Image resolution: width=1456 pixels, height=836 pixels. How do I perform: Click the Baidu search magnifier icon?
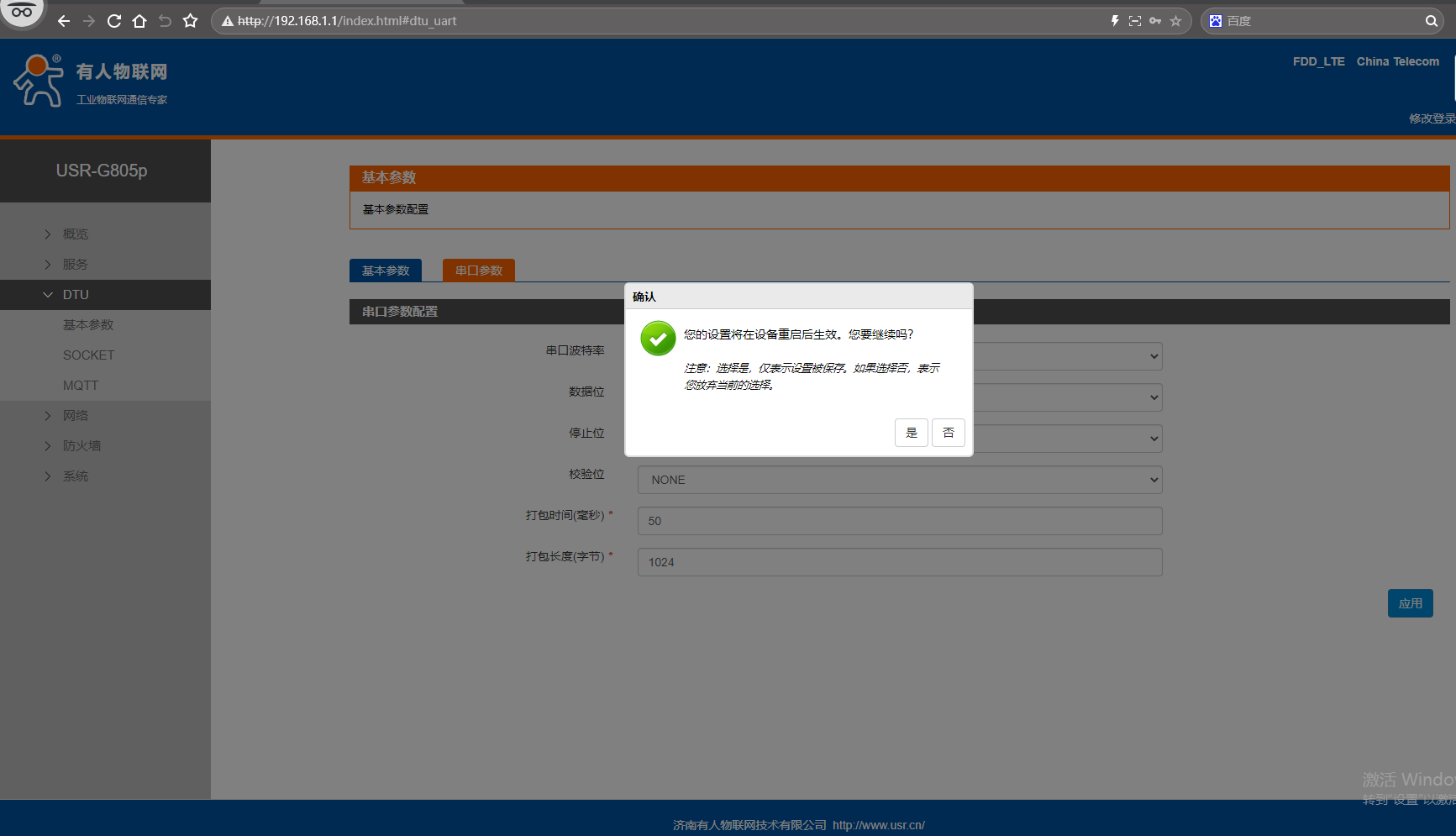(1431, 21)
